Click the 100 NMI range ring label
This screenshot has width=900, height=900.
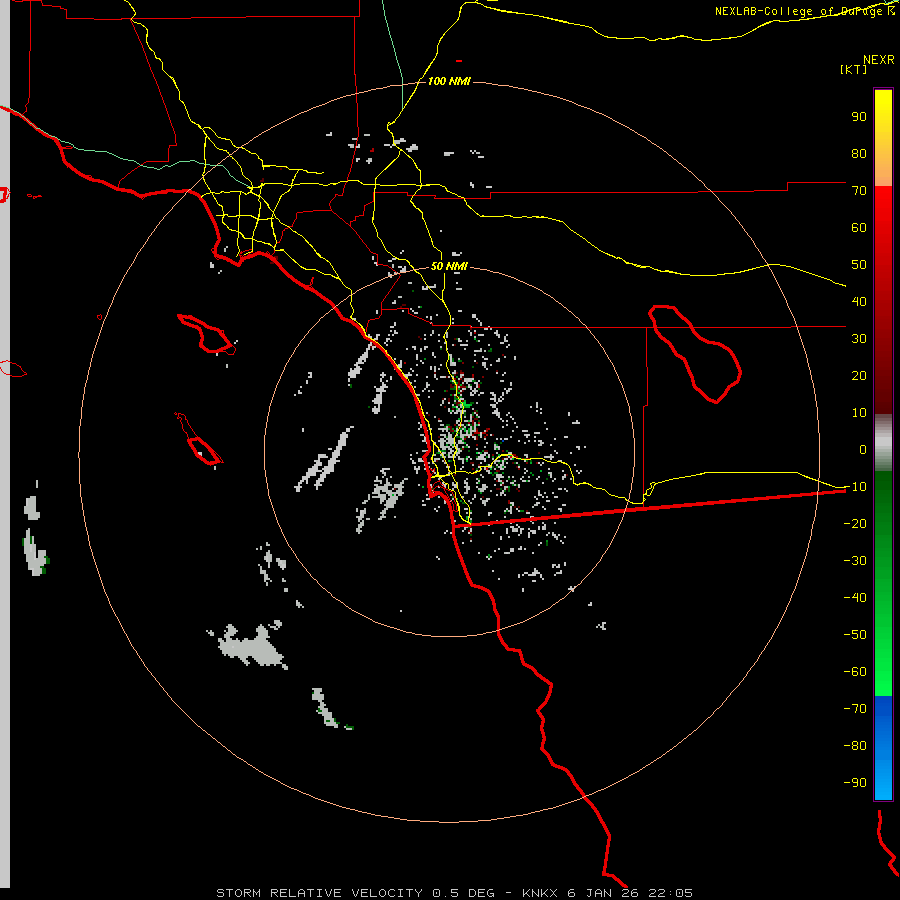coord(449,81)
